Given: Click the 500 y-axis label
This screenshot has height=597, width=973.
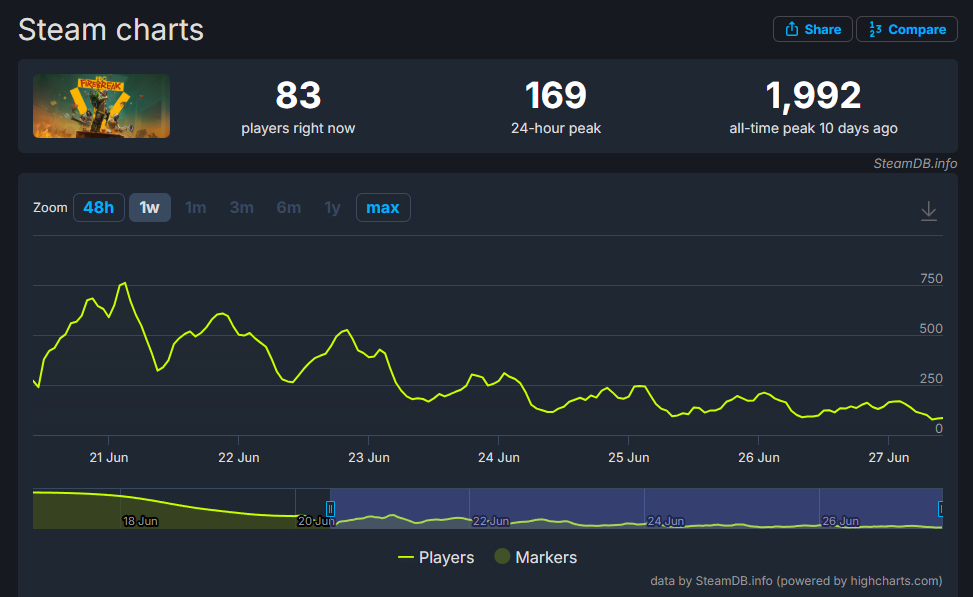Looking at the screenshot, I should [931, 328].
